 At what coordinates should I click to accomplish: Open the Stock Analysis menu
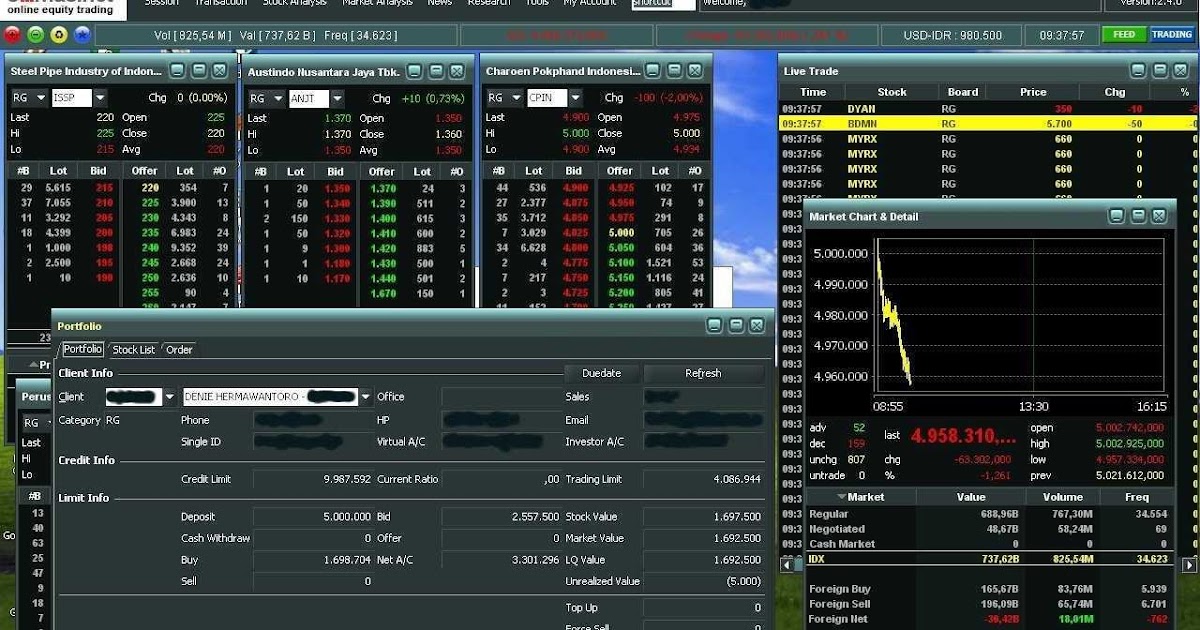tap(295, 3)
